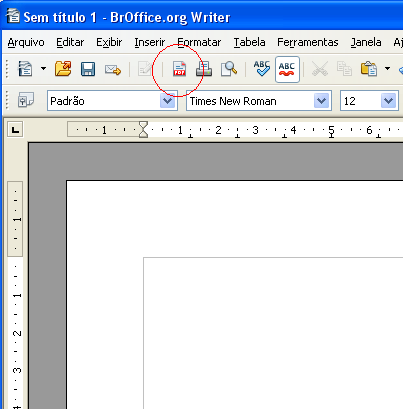The image size is (405, 409).
Task: Open font size 12 dropdown
Action: coord(388,101)
